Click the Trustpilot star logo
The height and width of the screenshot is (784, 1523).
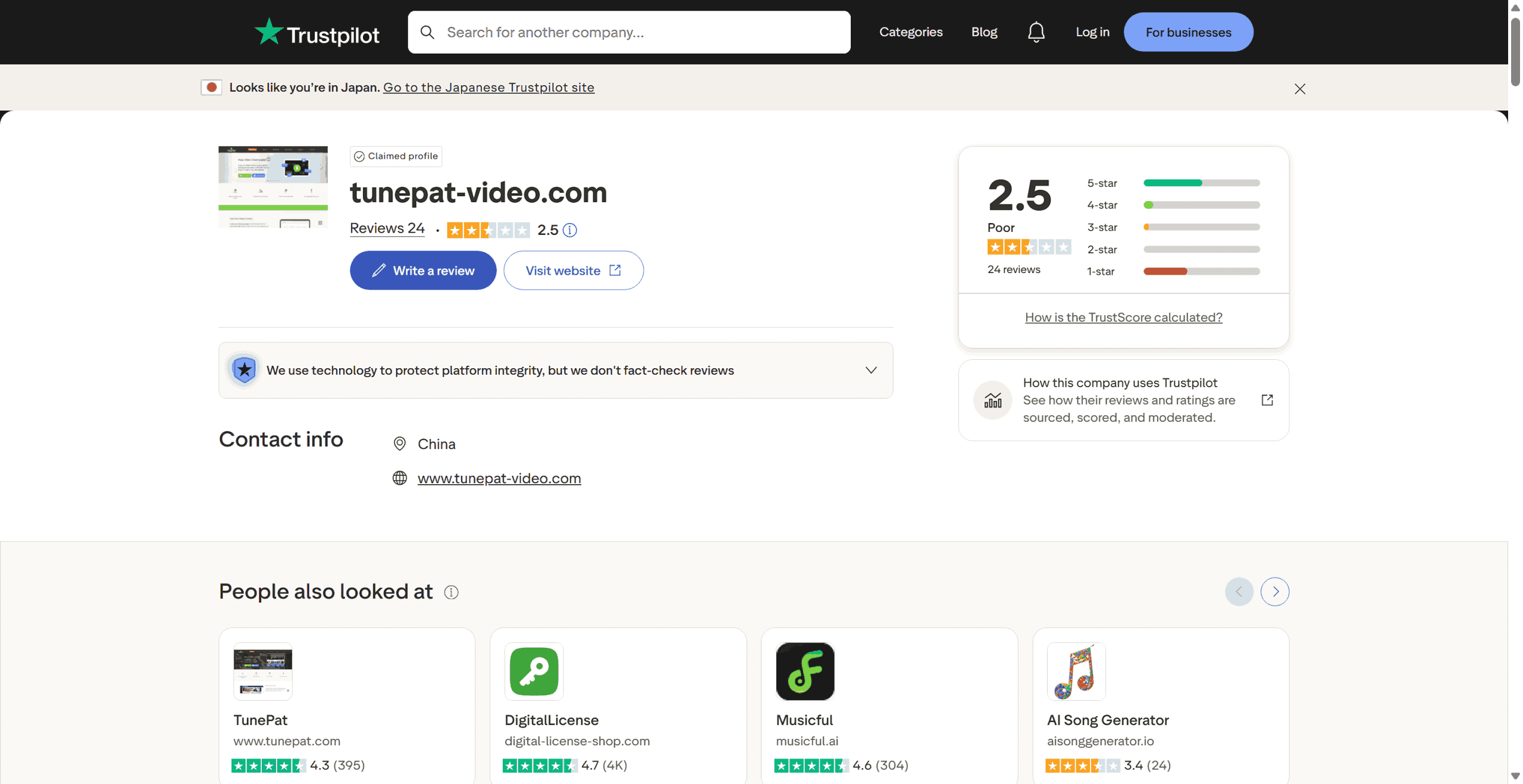(x=268, y=32)
